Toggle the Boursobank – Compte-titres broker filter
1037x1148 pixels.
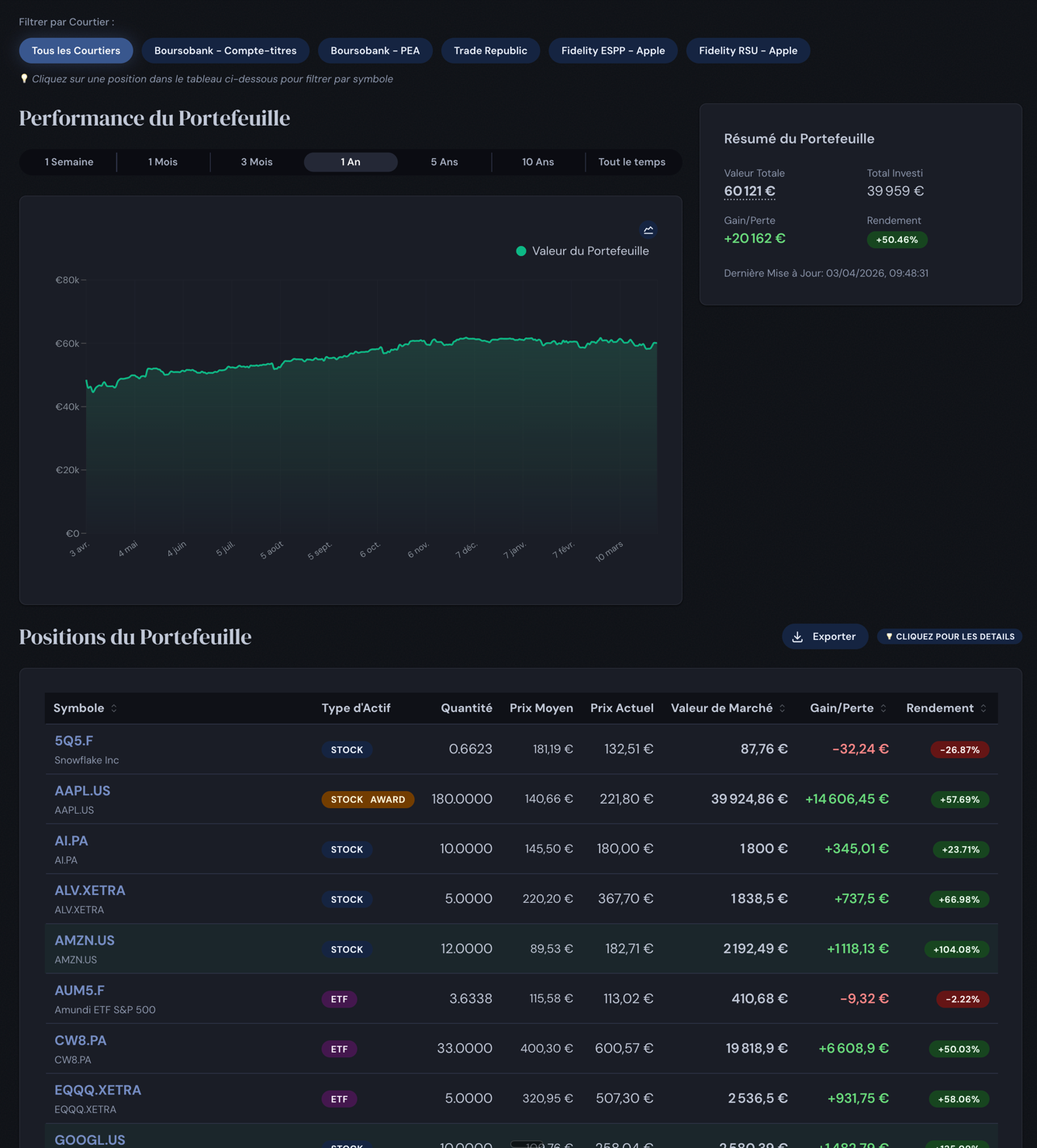(226, 50)
